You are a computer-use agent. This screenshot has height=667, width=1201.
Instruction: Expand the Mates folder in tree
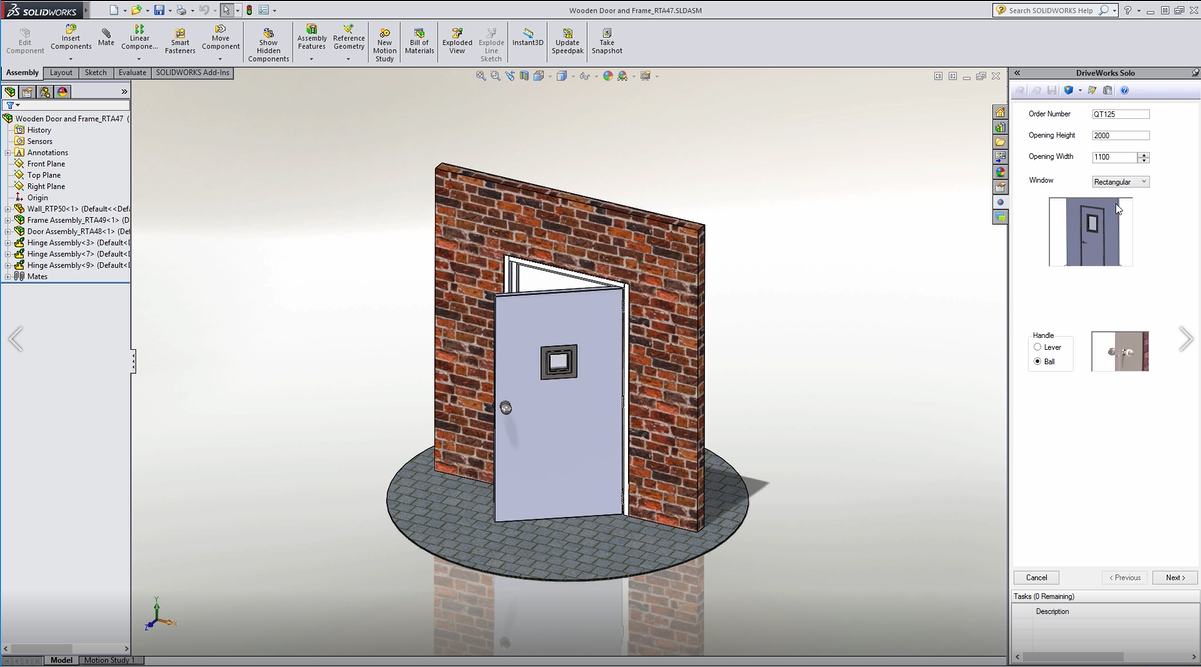pyautogui.click(x=7, y=276)
